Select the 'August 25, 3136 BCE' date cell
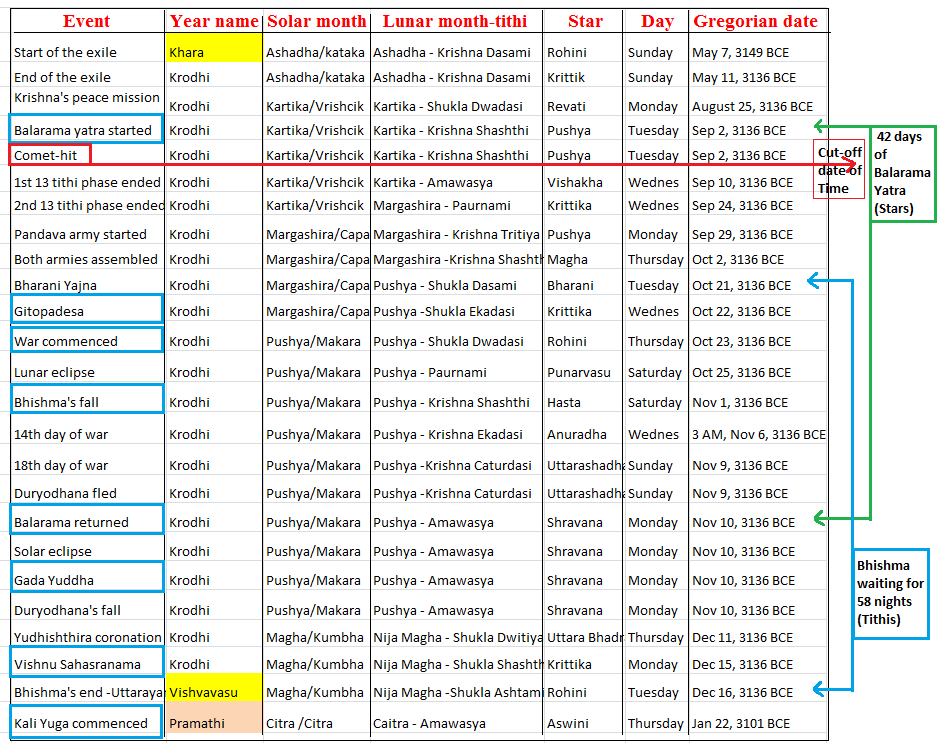The height and width of the screenshot is (746, 943). point(752,106)
